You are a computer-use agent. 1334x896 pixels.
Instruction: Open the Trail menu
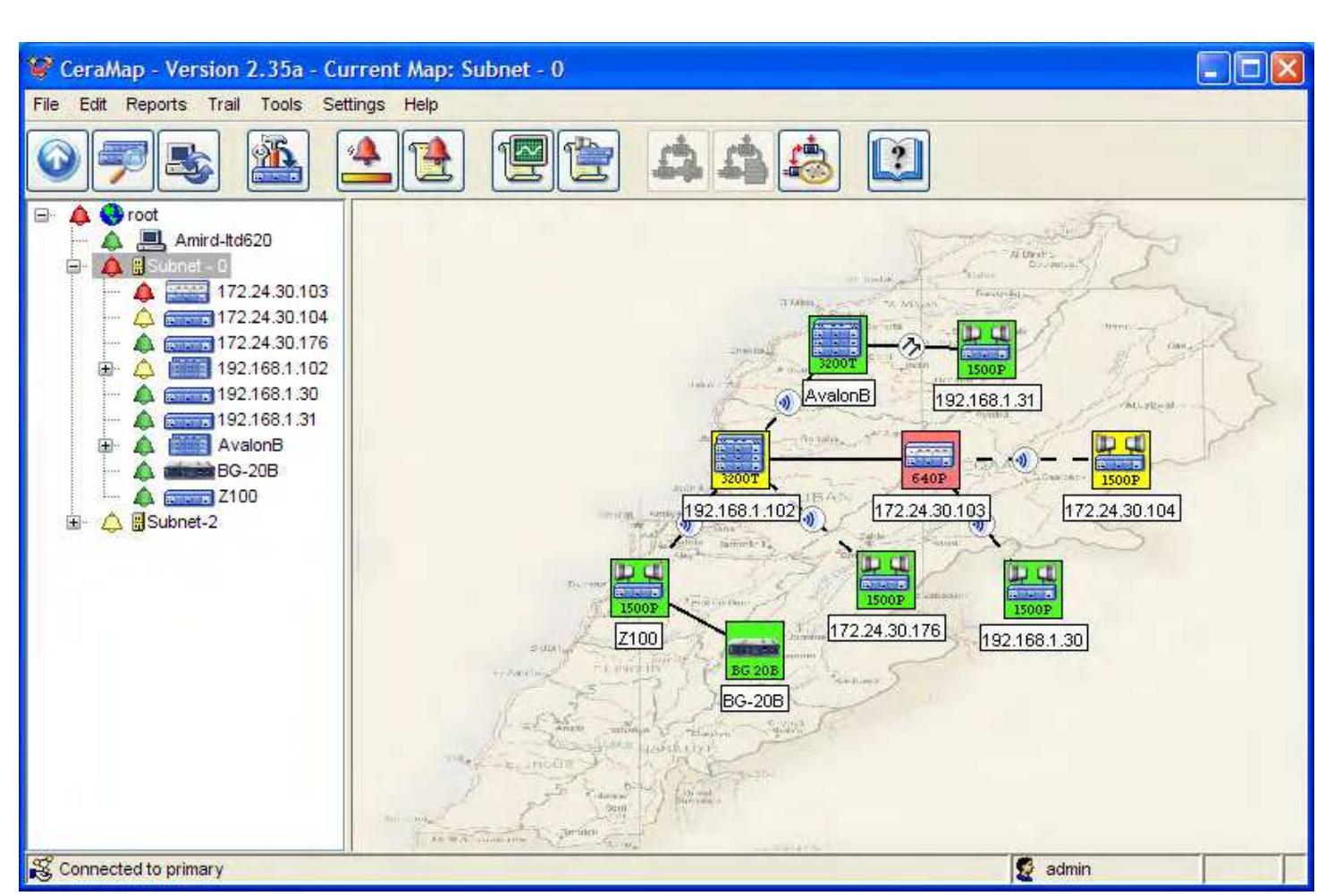[x=224, y=105]
